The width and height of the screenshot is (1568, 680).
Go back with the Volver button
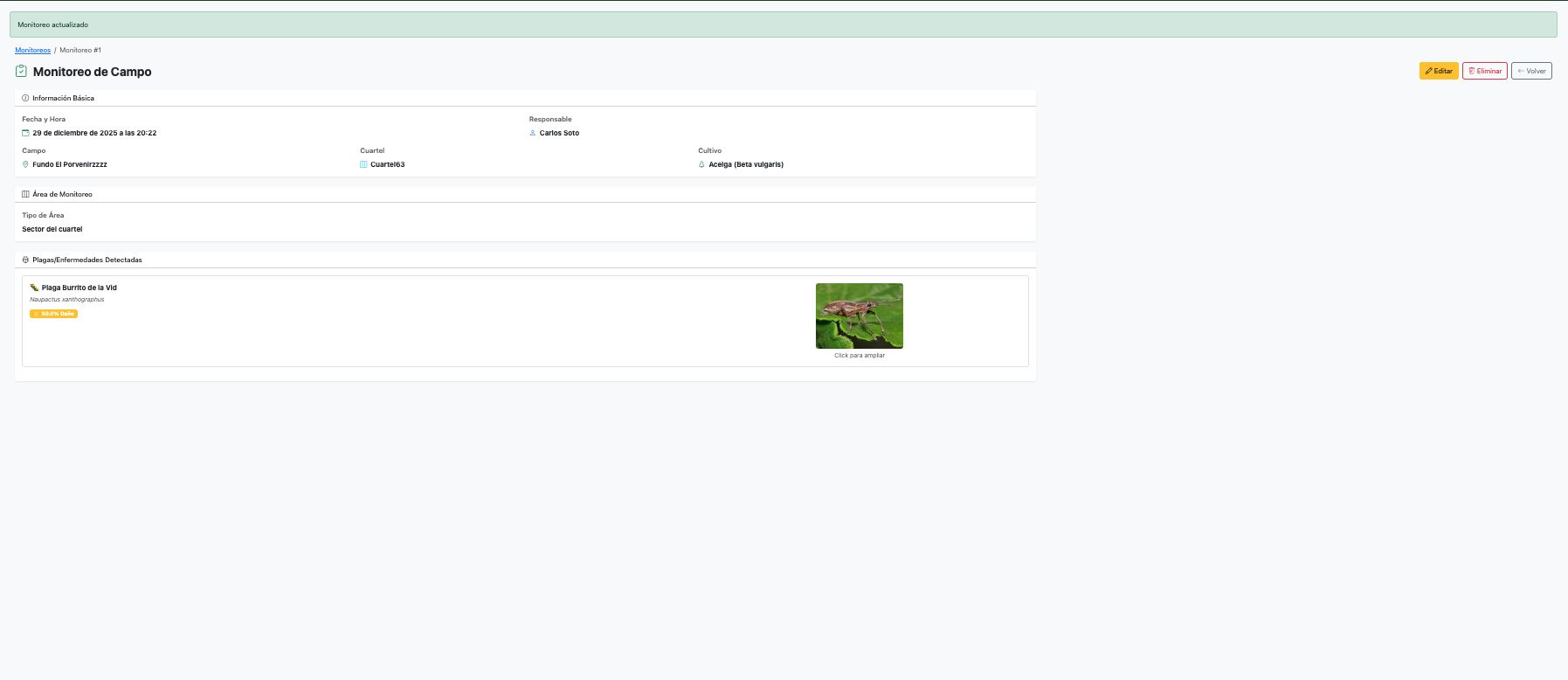point(1531,71)
